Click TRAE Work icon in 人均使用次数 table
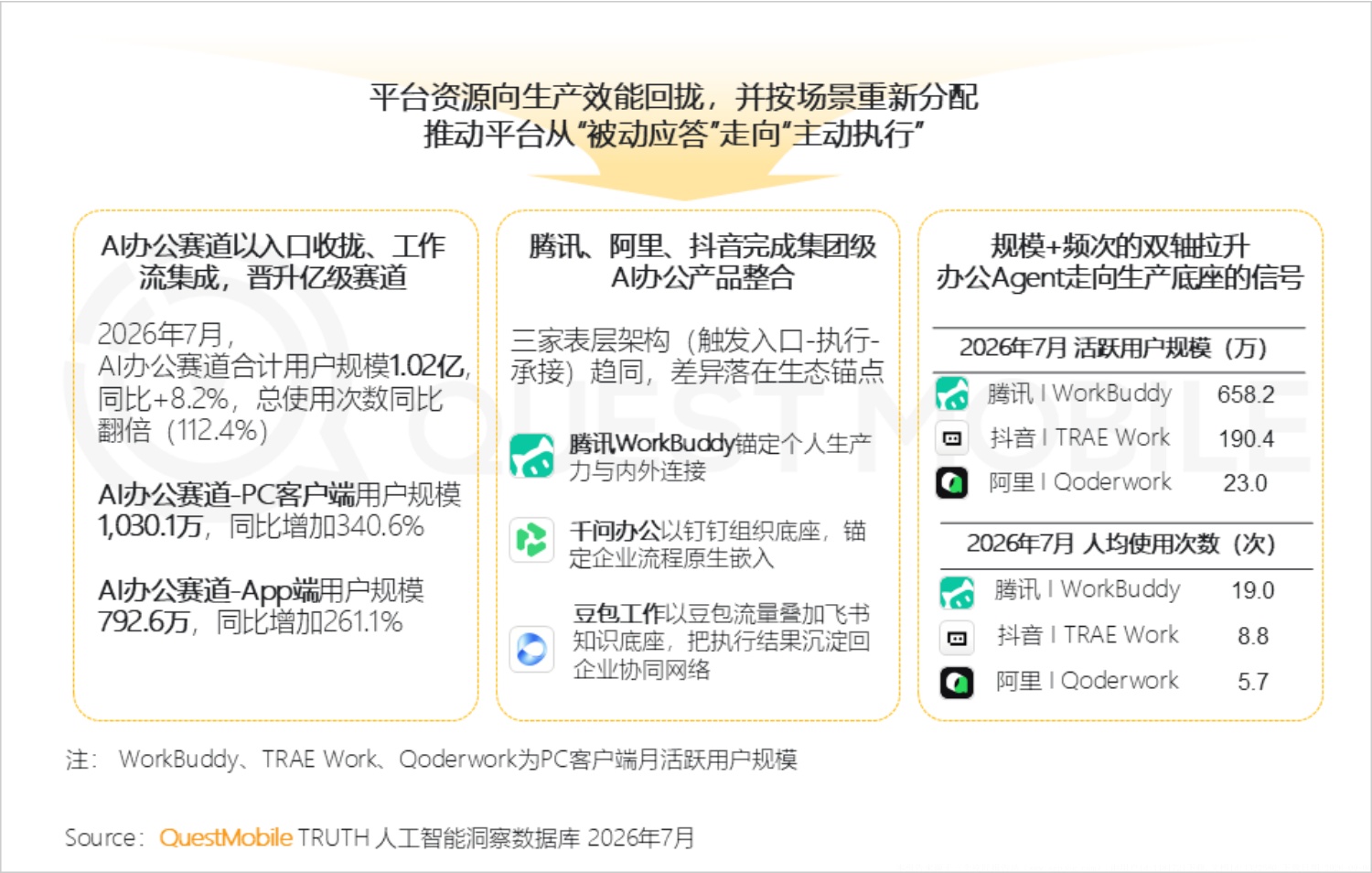This screenshot has width=1372, height=873. [957, 637]
